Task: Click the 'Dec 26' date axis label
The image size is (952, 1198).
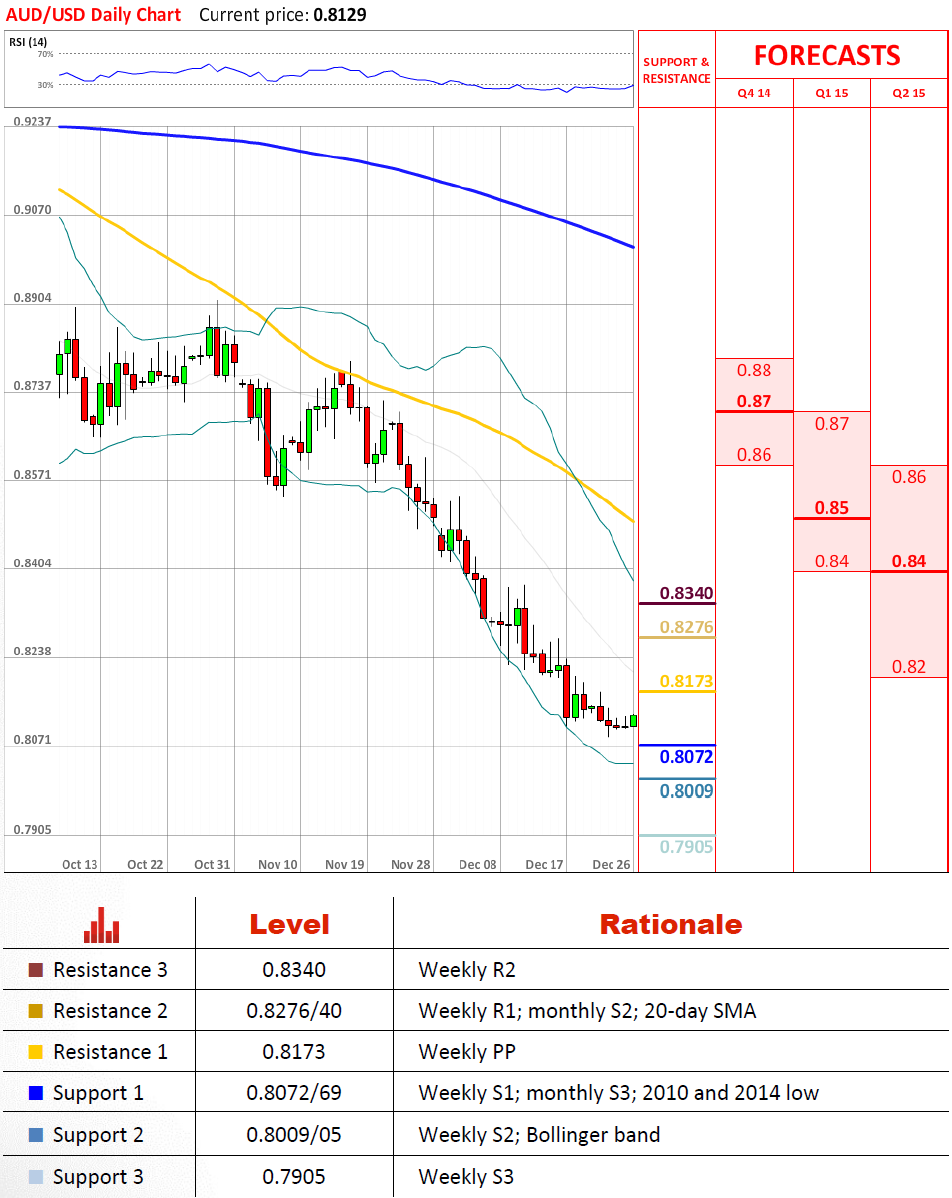Action: pos(611,864)
